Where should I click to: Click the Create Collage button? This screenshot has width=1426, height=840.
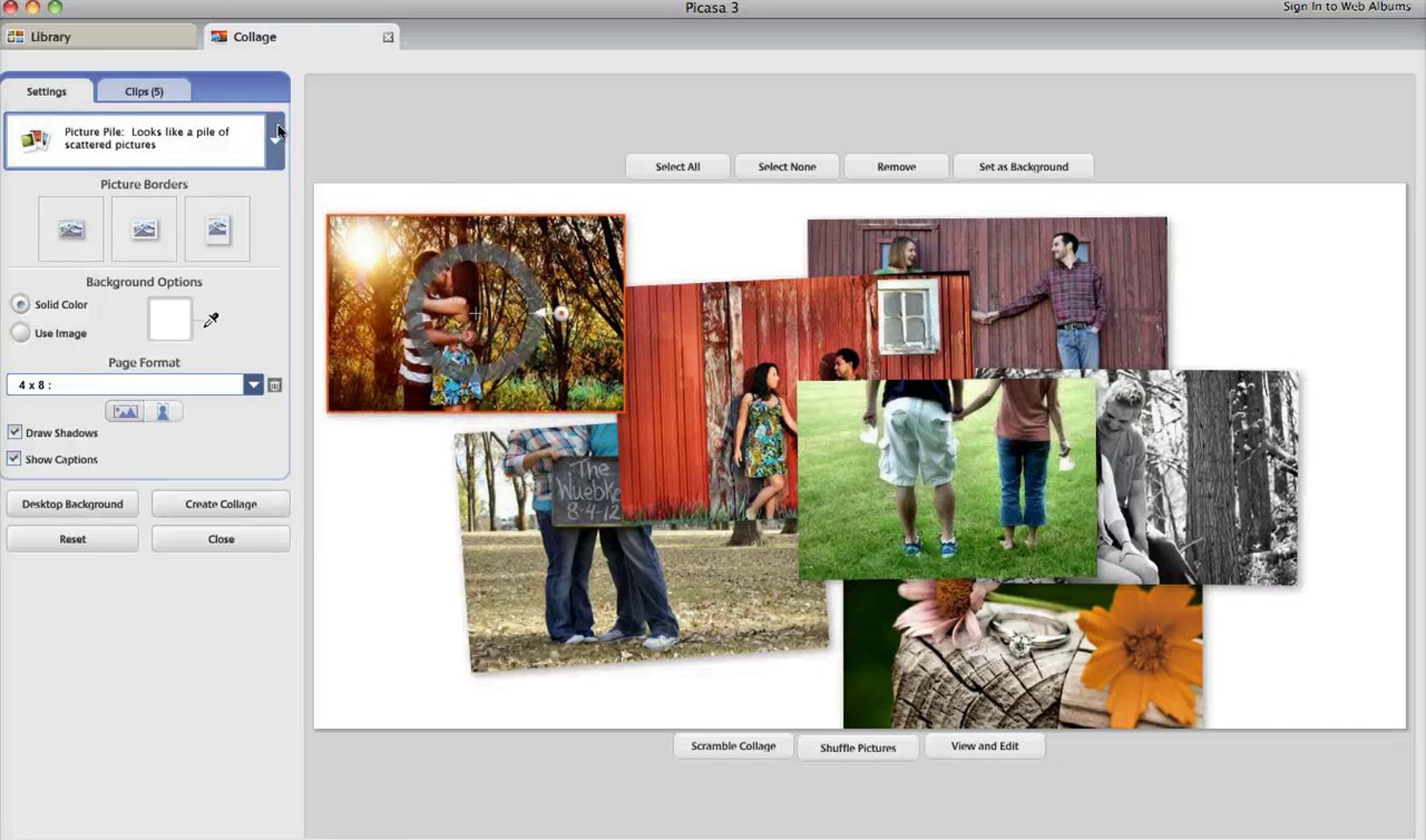point(221,504)
